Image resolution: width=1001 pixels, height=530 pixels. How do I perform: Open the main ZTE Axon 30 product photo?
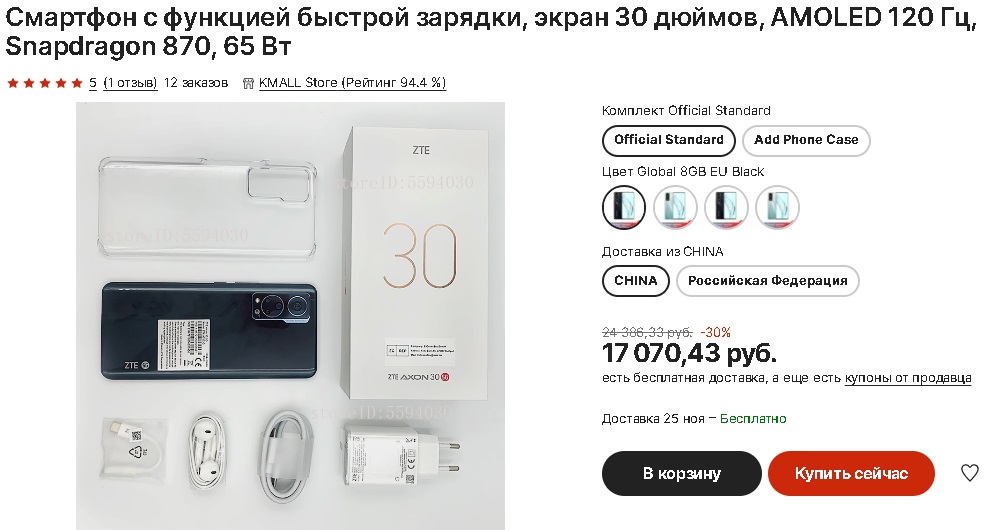(290, 315)
